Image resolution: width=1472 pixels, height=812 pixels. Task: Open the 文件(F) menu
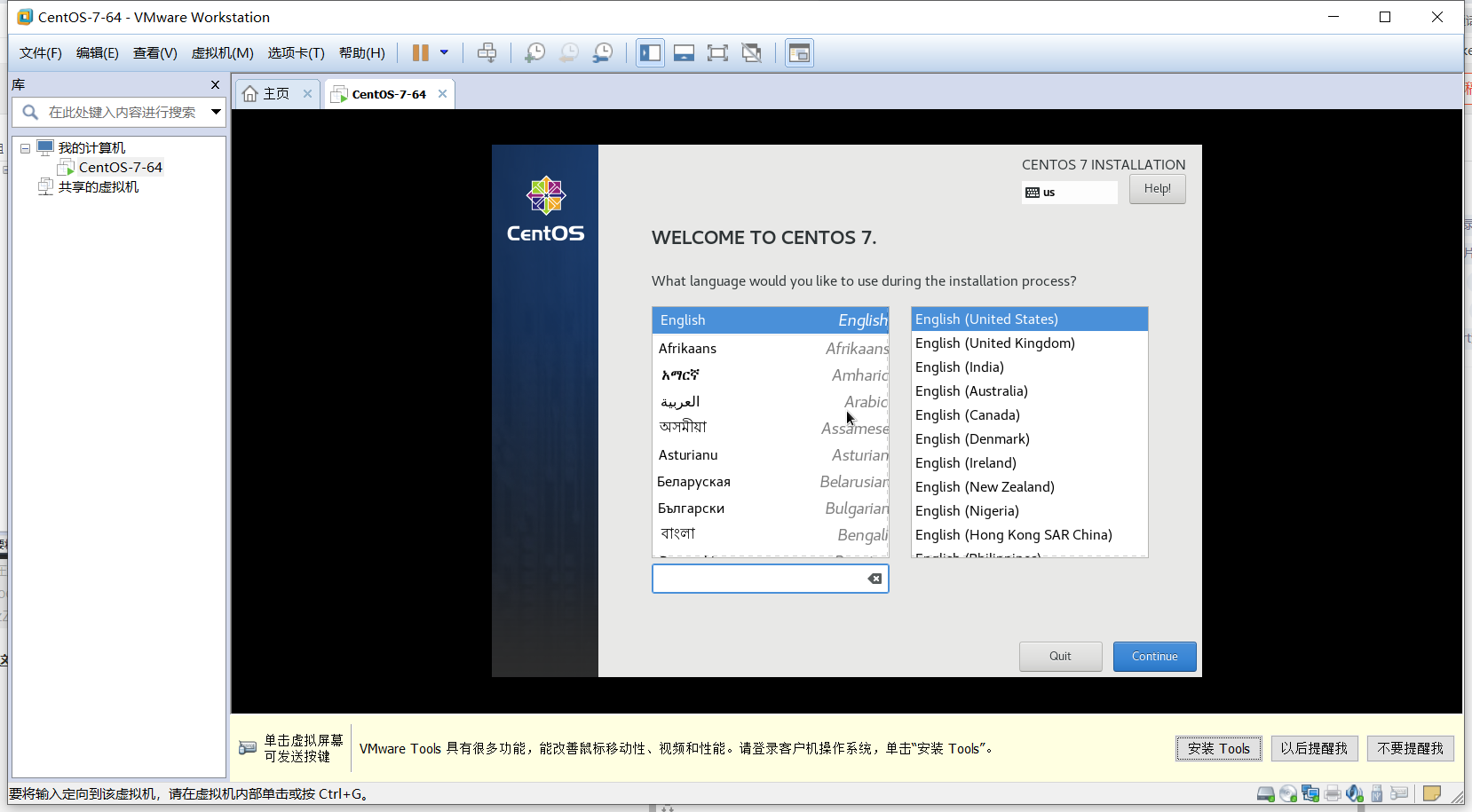tap(41, 53)
